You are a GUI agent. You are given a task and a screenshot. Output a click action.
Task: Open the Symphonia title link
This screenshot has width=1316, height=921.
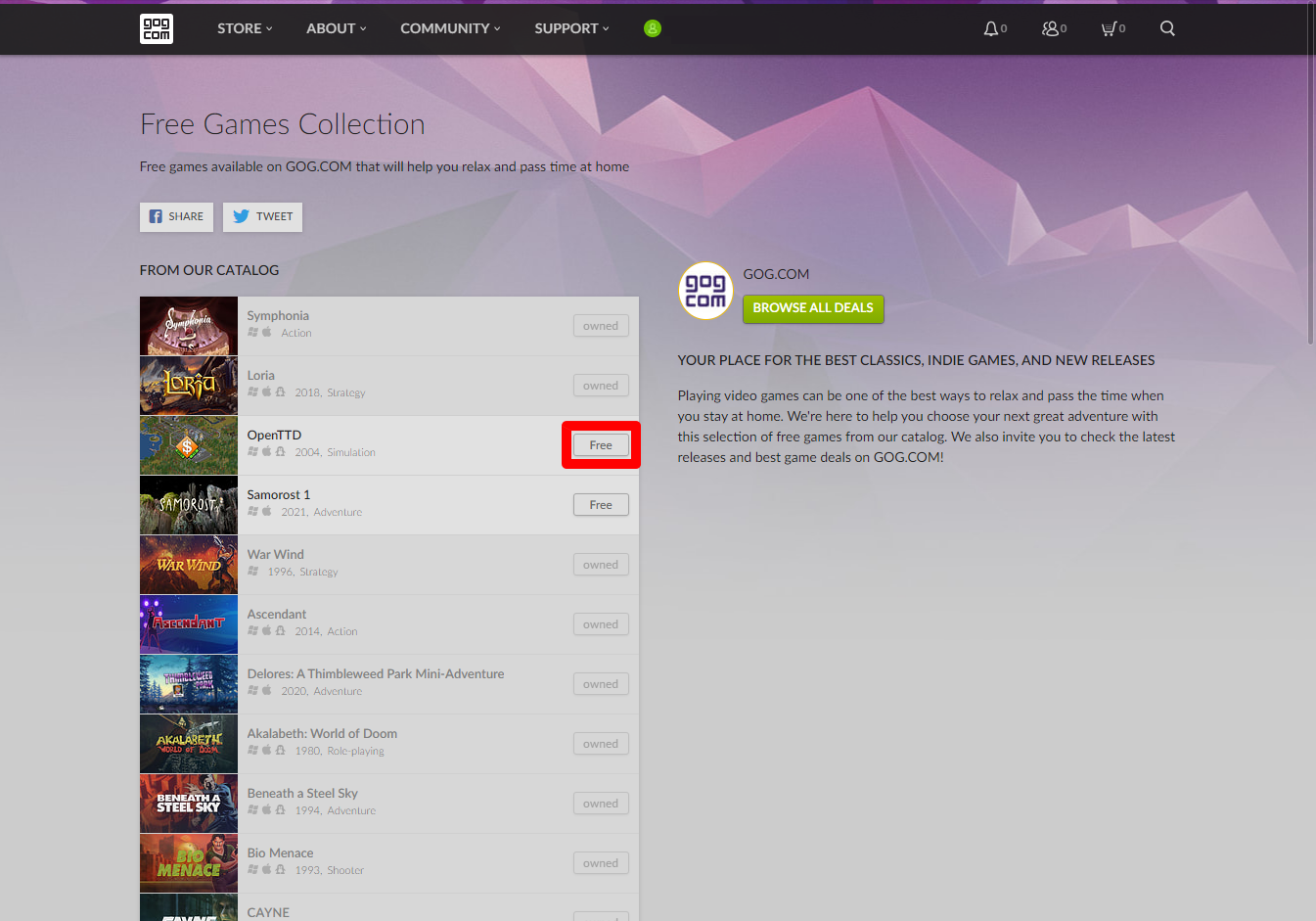coord(278,315)
